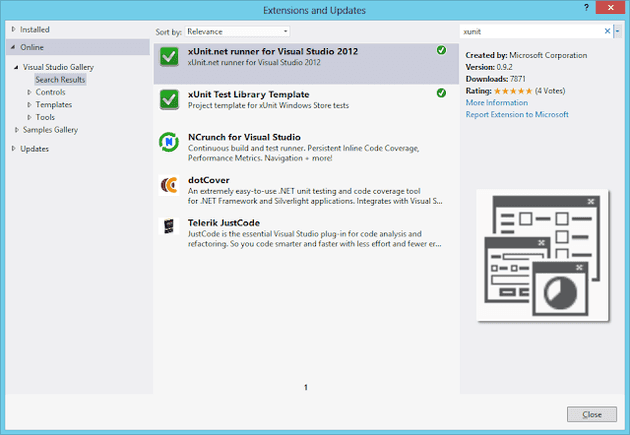630x435 pixels.
Task: Click the JustCode description text
Action: pos(315,239)
